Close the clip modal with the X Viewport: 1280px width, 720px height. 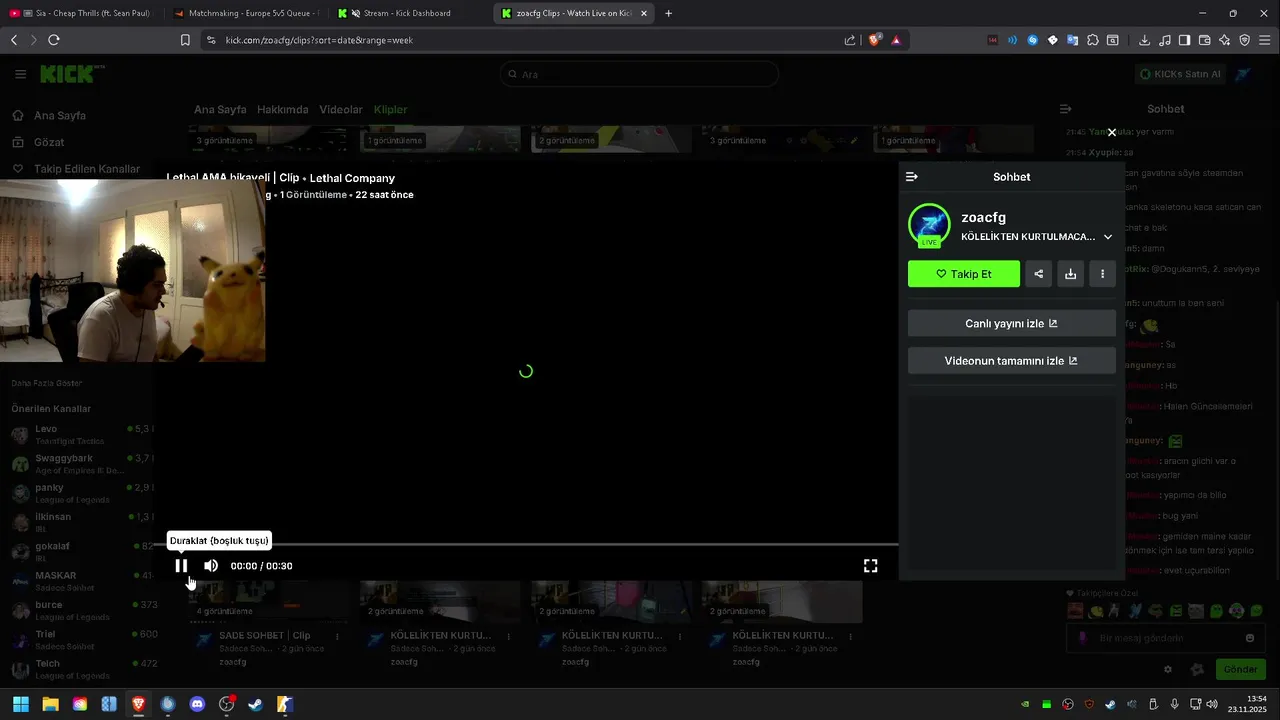(x=1111, y=132)
